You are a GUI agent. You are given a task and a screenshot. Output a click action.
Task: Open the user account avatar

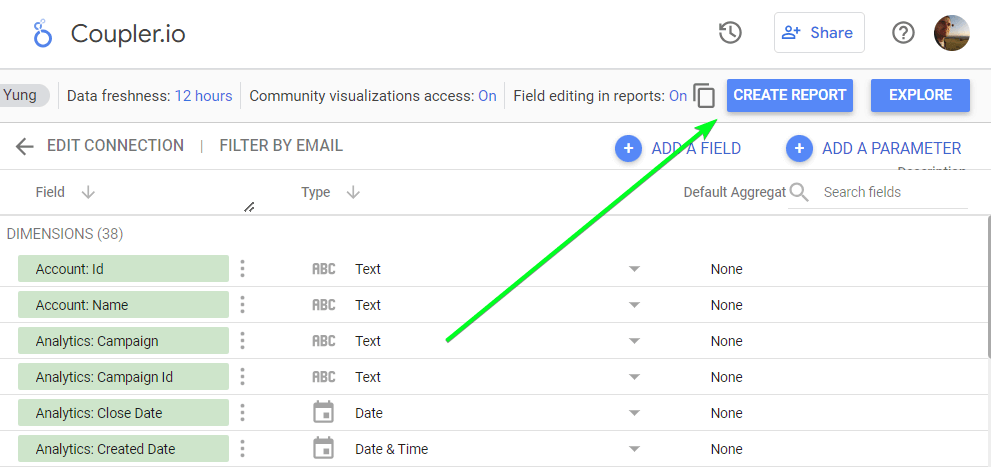(951, 33)
